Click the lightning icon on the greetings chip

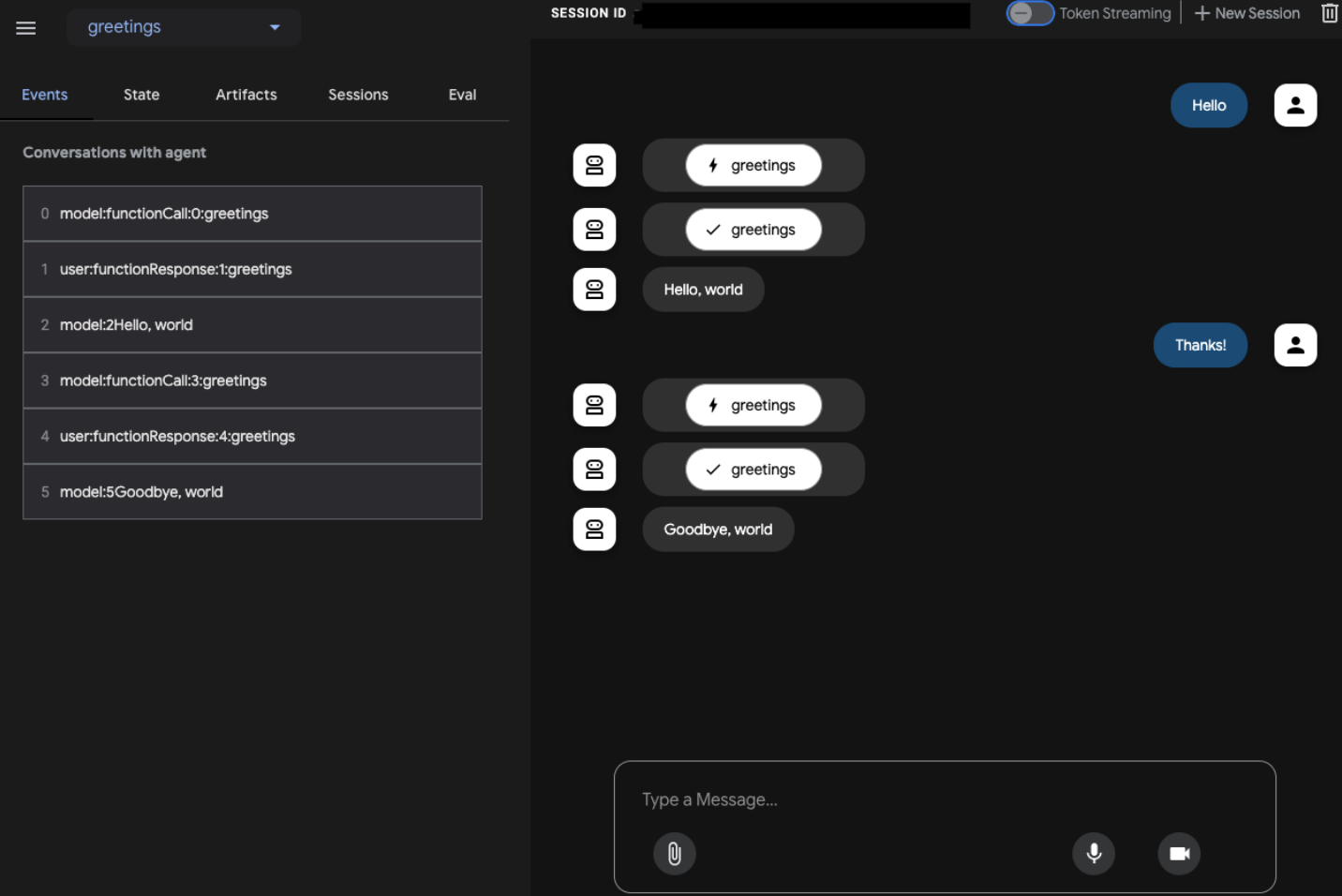pos(714,165)
